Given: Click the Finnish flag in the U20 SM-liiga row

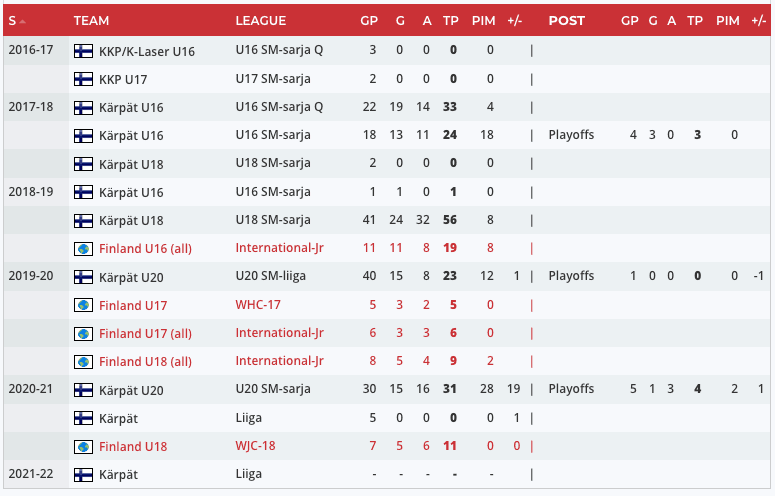Looking at the screenshot, I should click(x=83, y=276).
